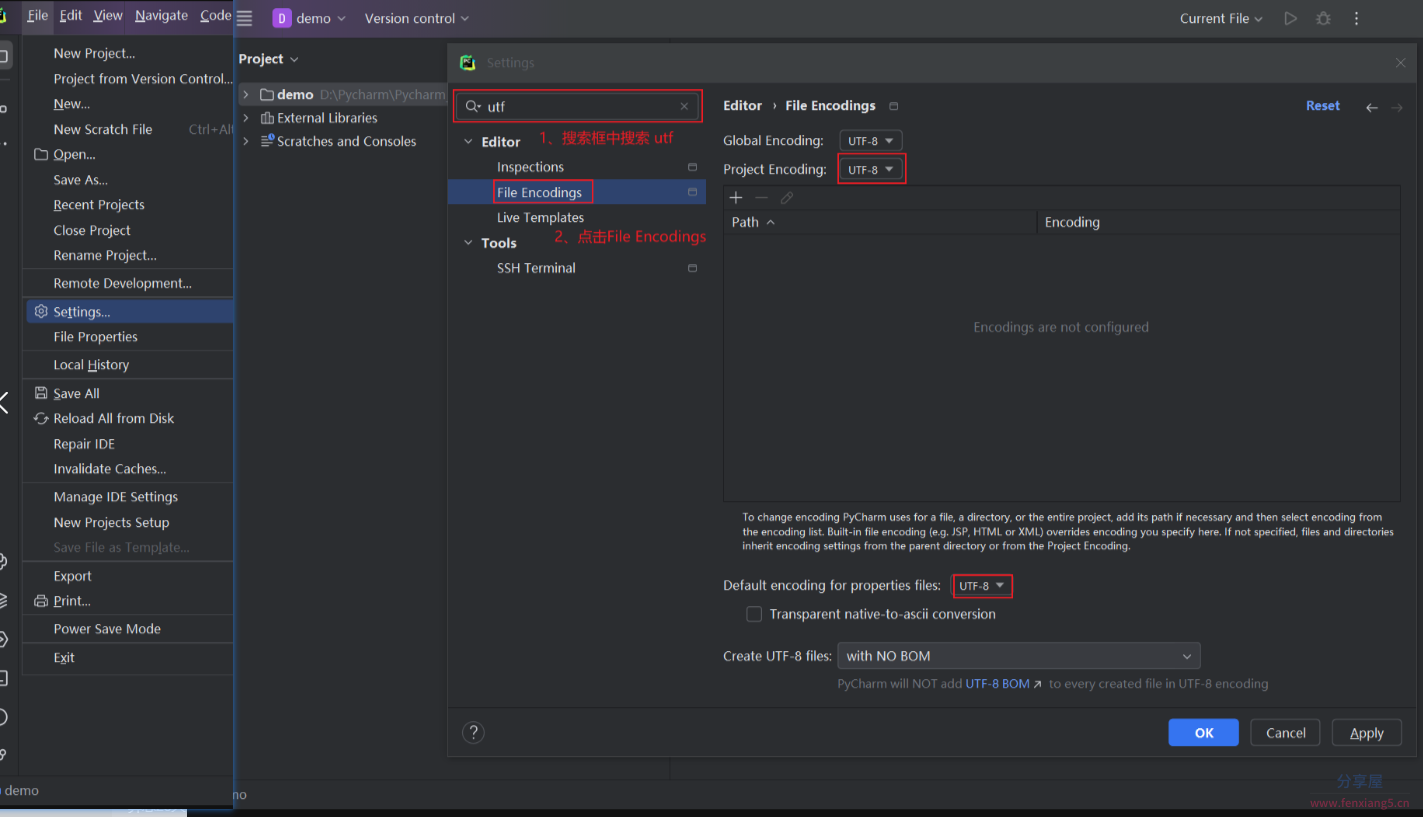Click the Run triangle icon
The width and height of the screenshot is (1423, 817).
[1291, 18]
